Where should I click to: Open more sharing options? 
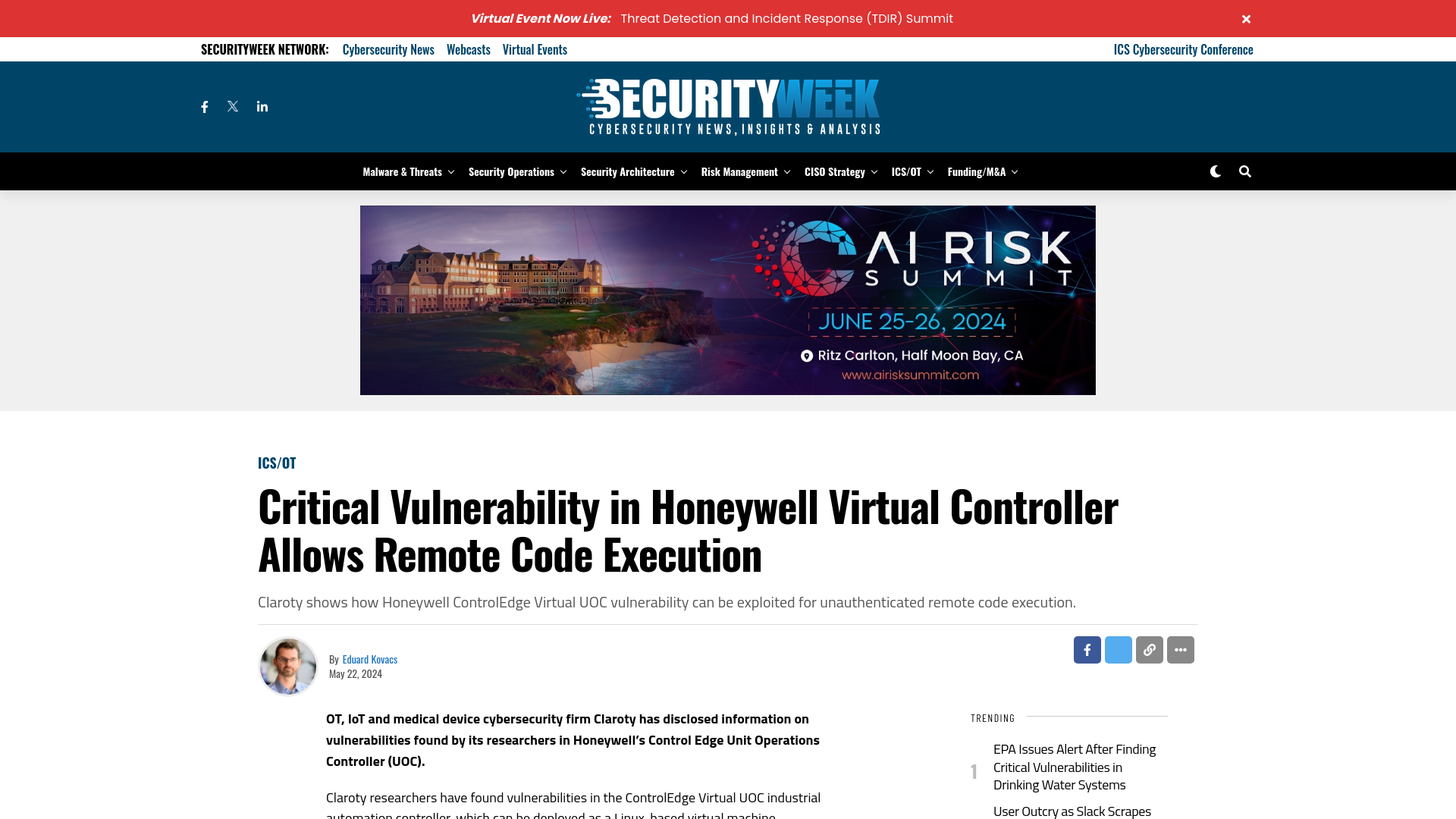click(1180, 649)
